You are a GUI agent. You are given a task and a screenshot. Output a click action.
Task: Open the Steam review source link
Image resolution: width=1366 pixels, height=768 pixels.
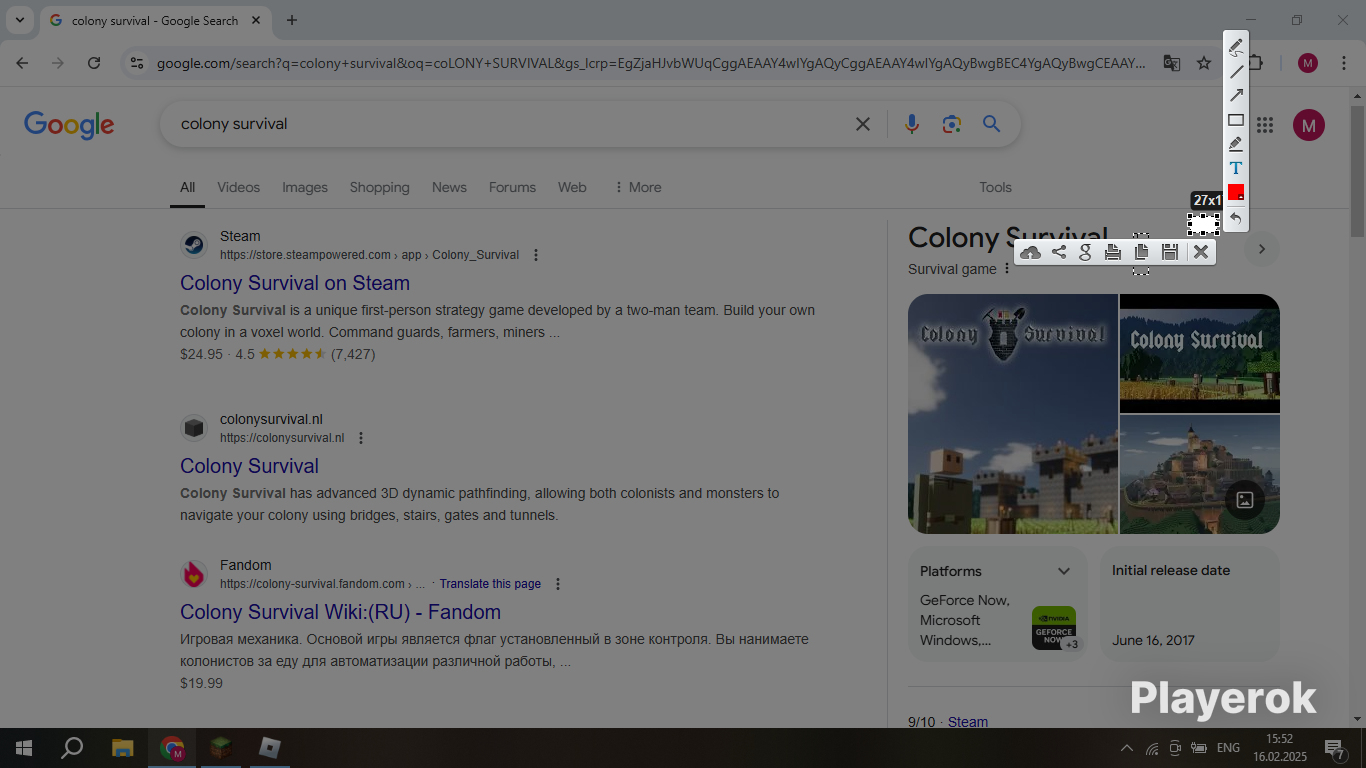[x=967, y=722]
